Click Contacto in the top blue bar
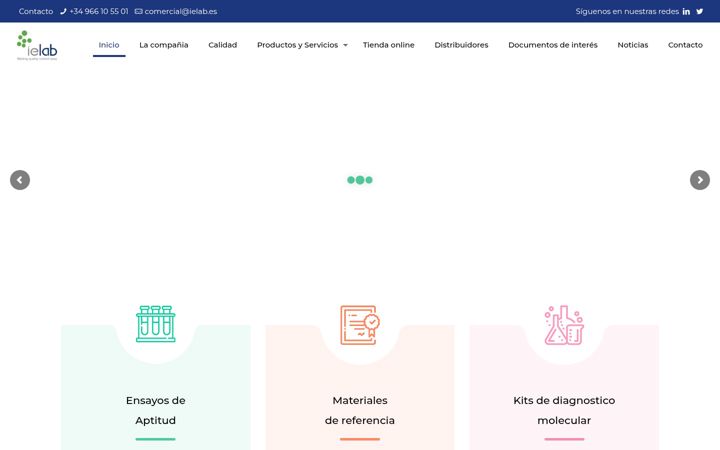Viewport: 720px width, 450px height. [36, 11]
